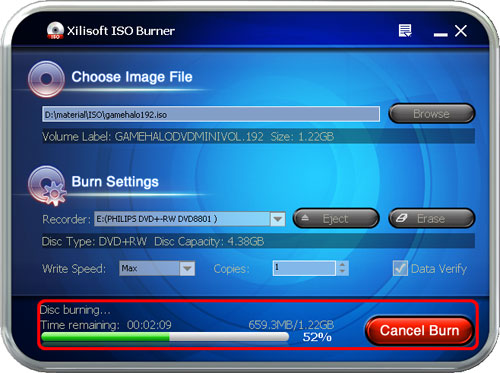Click the image file path field

tap(211, 114)
